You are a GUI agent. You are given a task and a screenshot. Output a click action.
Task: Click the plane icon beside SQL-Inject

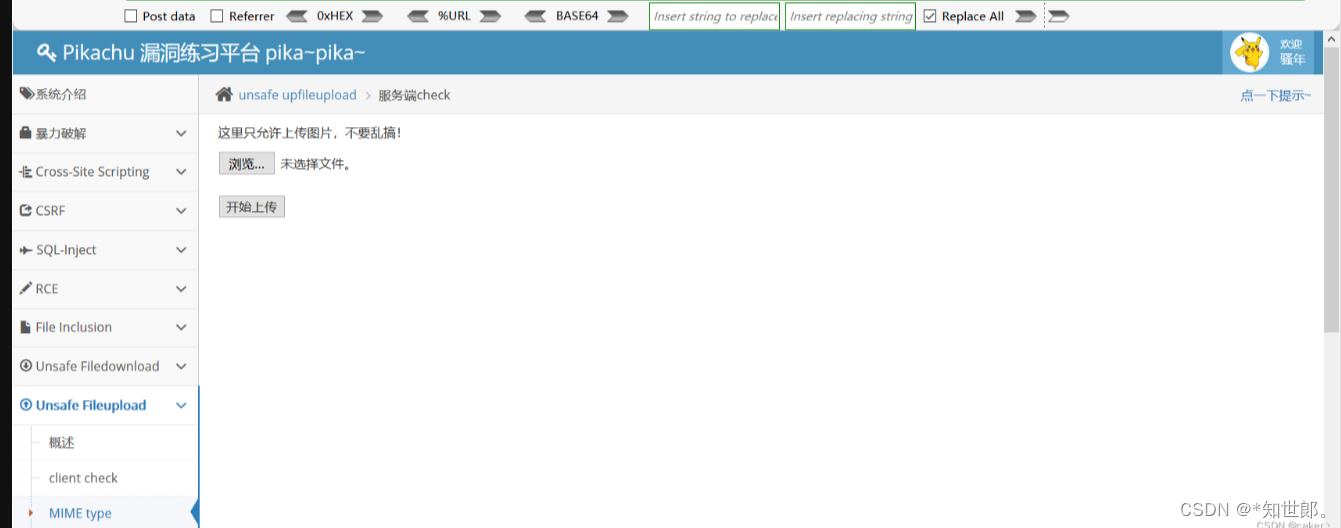(26, 250)
